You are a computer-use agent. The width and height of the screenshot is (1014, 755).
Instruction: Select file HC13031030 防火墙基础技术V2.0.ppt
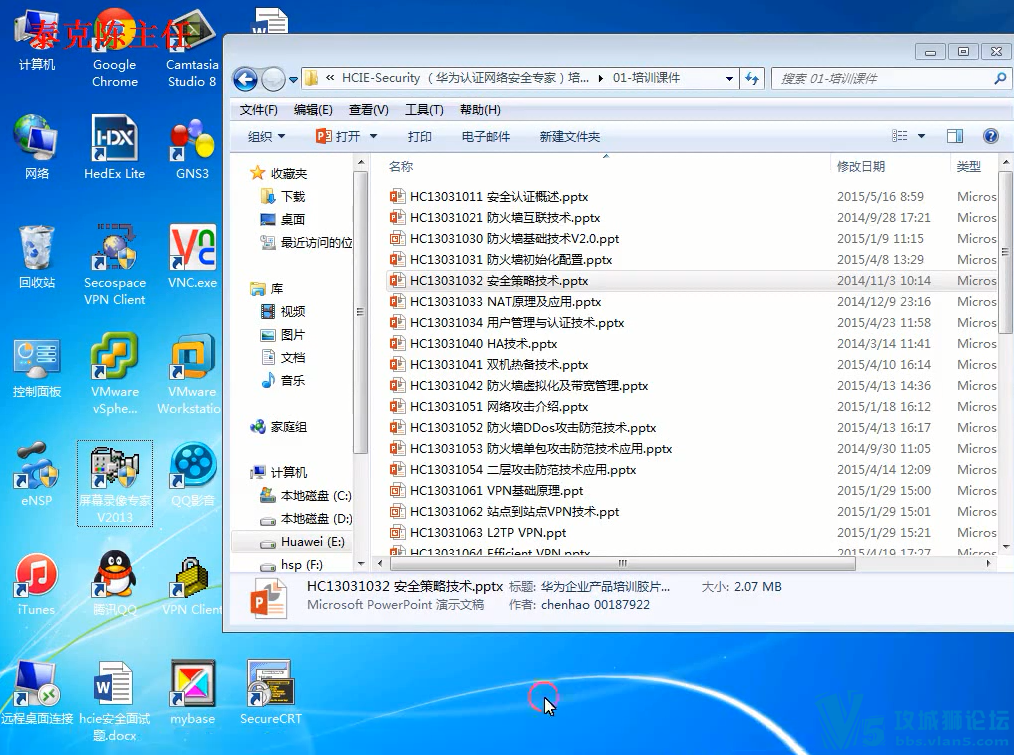[x=504, y=239]
